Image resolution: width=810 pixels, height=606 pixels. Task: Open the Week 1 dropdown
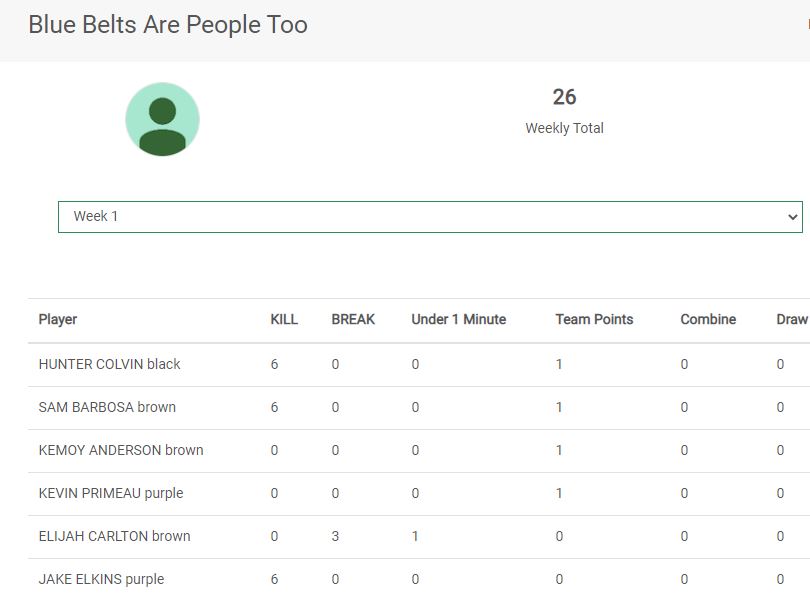pyautogui.click(x=430, y=217)
